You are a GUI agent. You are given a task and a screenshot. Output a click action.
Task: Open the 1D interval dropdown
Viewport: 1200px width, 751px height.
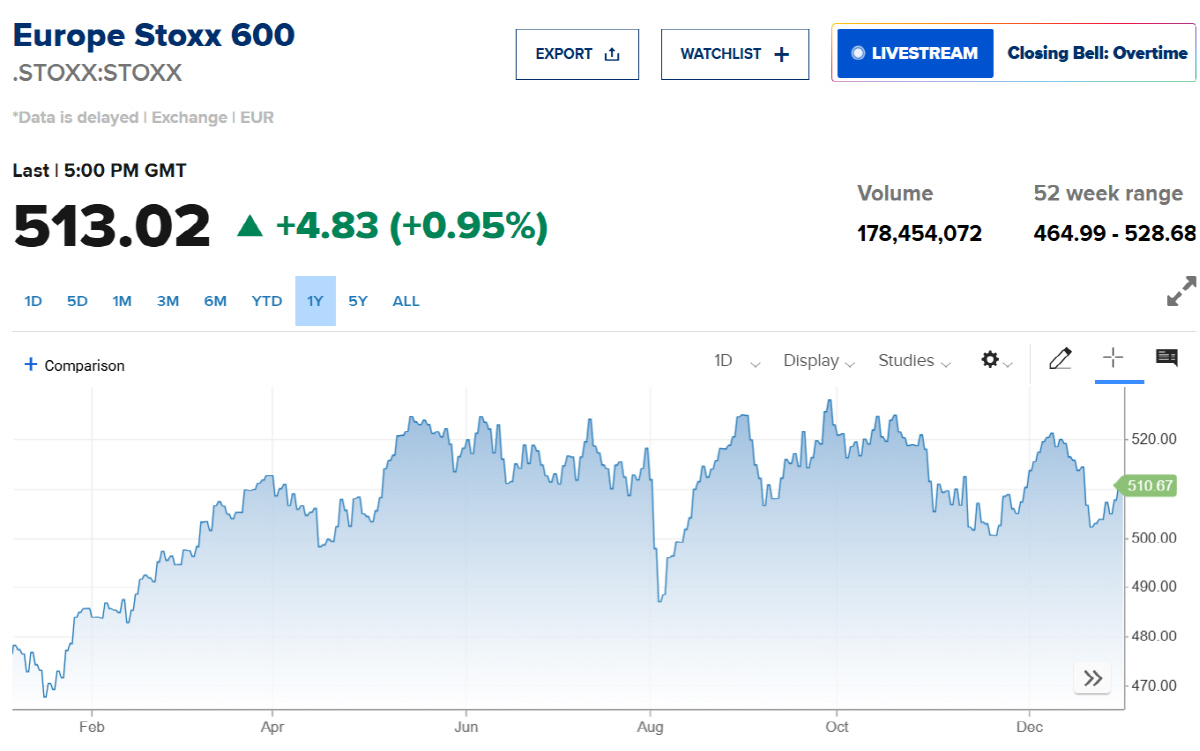point(735,360)
